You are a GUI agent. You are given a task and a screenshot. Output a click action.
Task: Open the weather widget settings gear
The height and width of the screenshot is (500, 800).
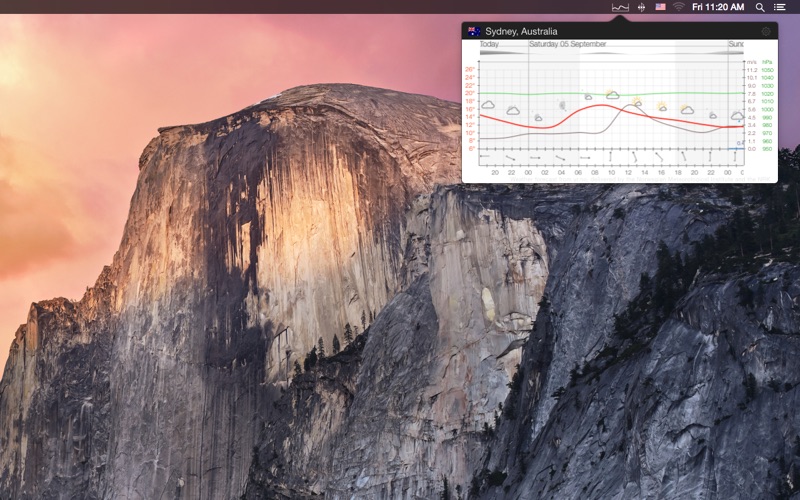point(766,31)
